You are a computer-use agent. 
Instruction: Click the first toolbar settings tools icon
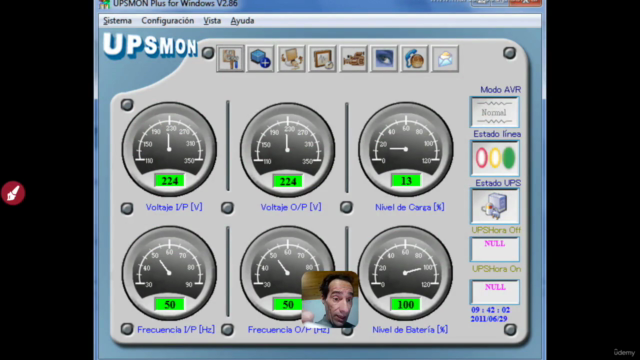(230, 59)
